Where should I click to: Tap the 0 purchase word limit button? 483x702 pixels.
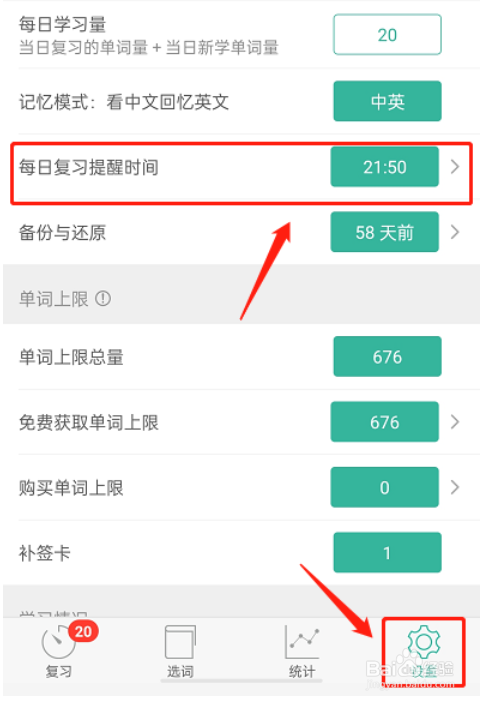tap(385, 487)
